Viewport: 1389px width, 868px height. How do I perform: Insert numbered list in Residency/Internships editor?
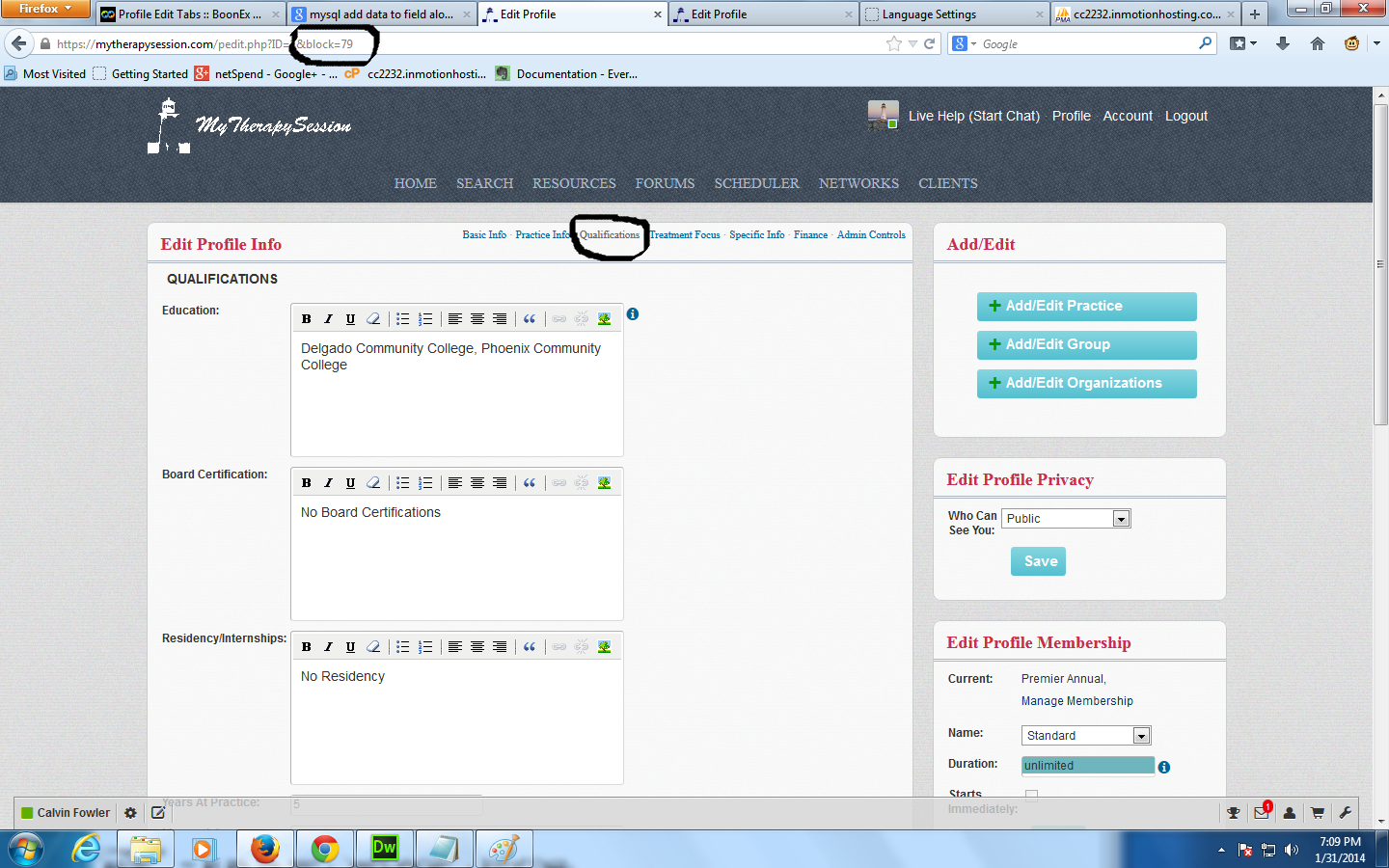coord(425,647)
